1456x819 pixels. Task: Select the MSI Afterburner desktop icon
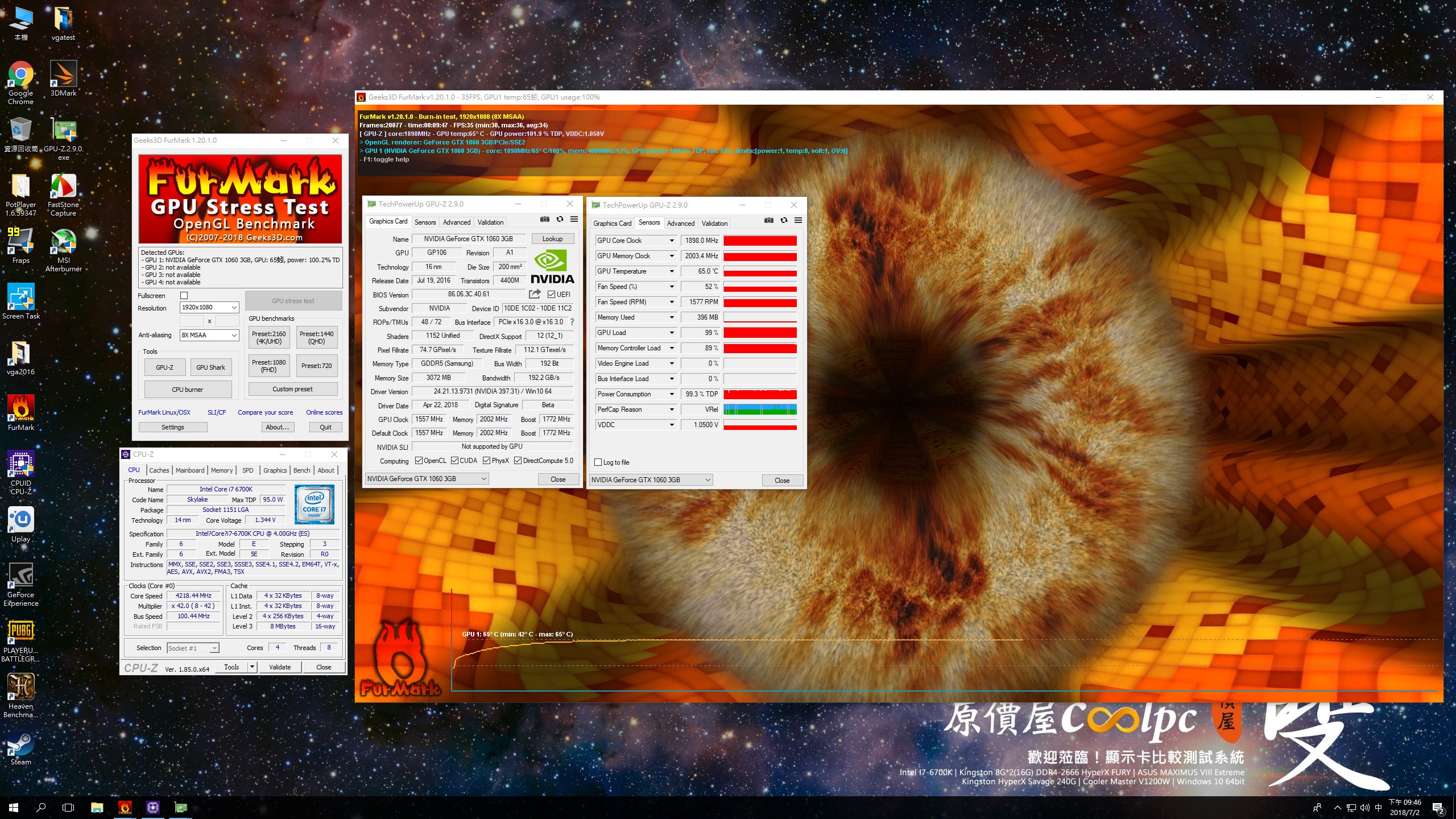63,250
